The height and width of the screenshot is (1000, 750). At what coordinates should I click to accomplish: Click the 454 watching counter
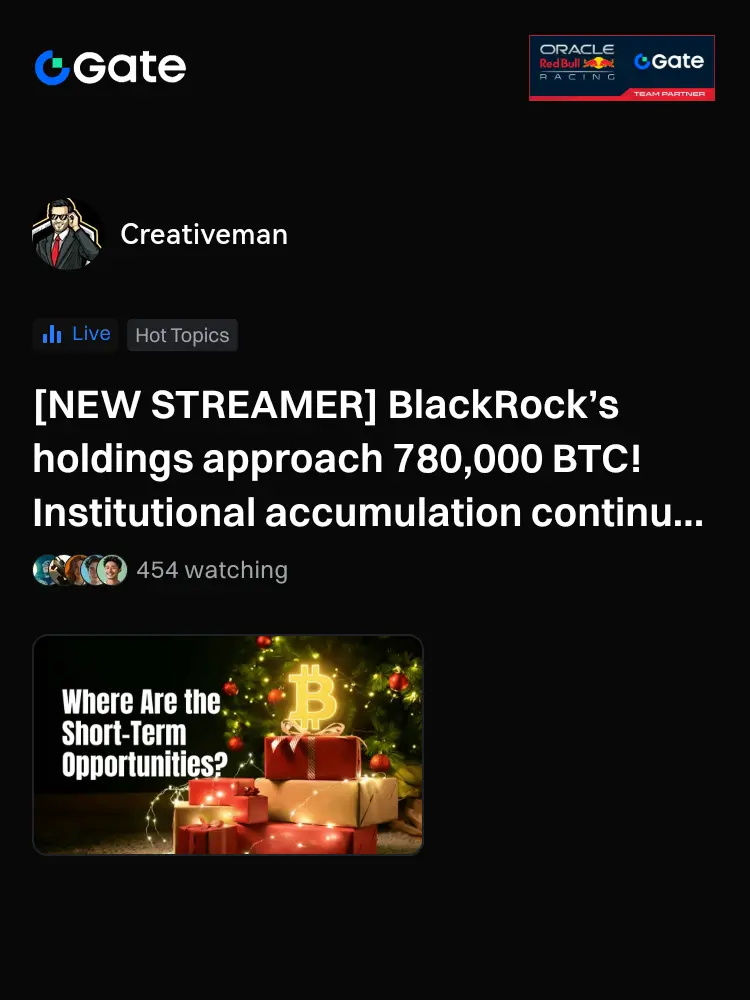[x=212, y=570]
